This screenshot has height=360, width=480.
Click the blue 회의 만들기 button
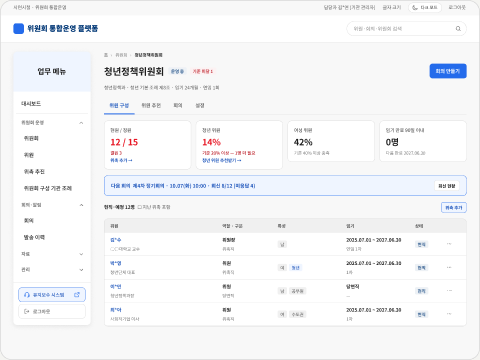click(x=448, y=71)
